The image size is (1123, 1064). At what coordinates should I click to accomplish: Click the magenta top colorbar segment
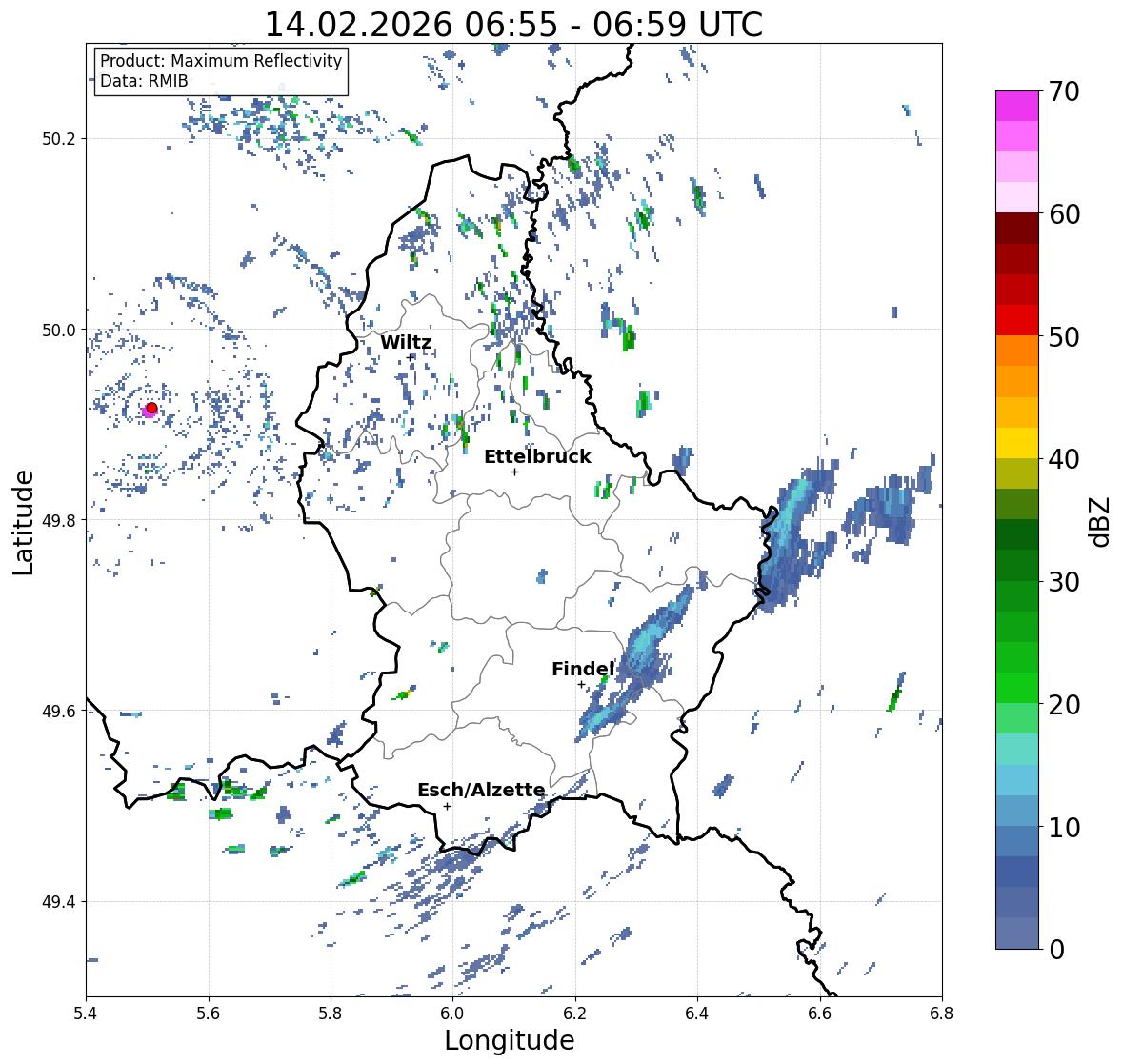pos(1017,106)
